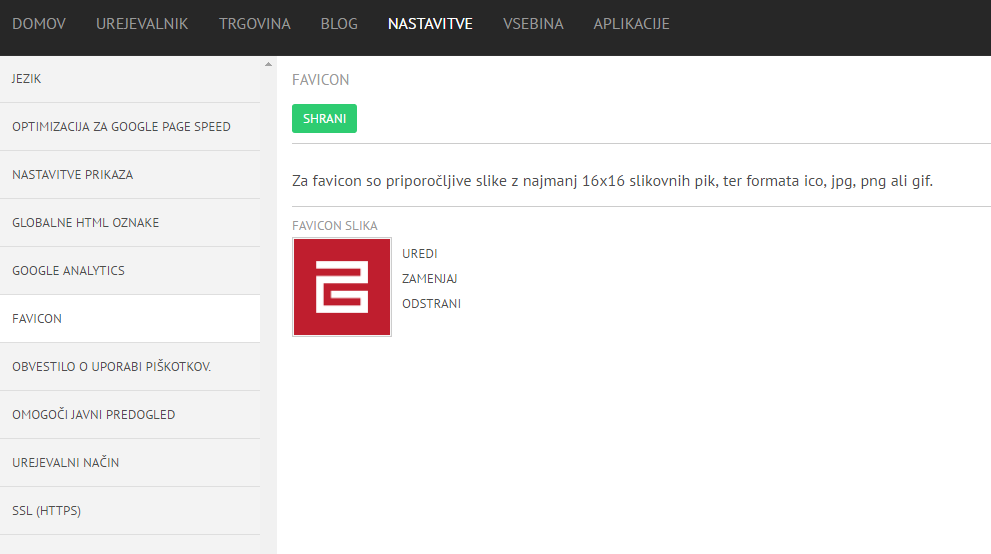Switch to the UREJEVALNIK section

coord(142,24)
